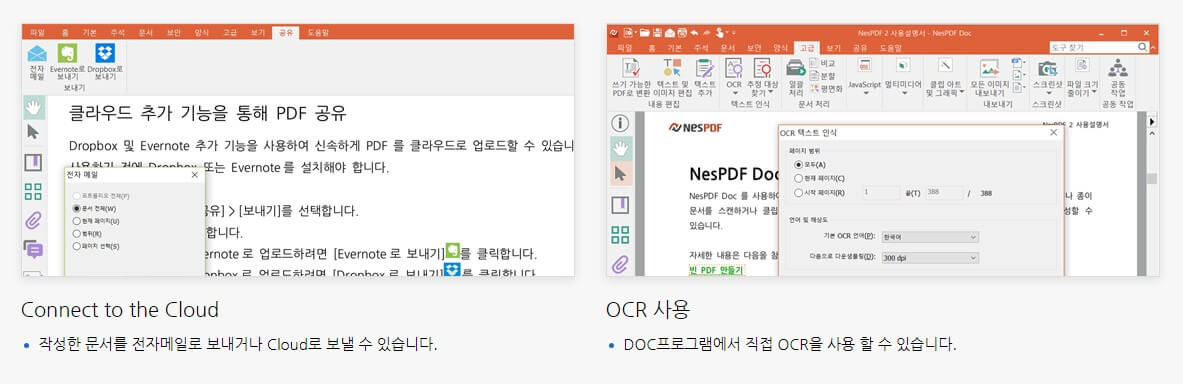Switch to 공유 tab in the cloud sharing window
1183x384 pixels.
286,32
